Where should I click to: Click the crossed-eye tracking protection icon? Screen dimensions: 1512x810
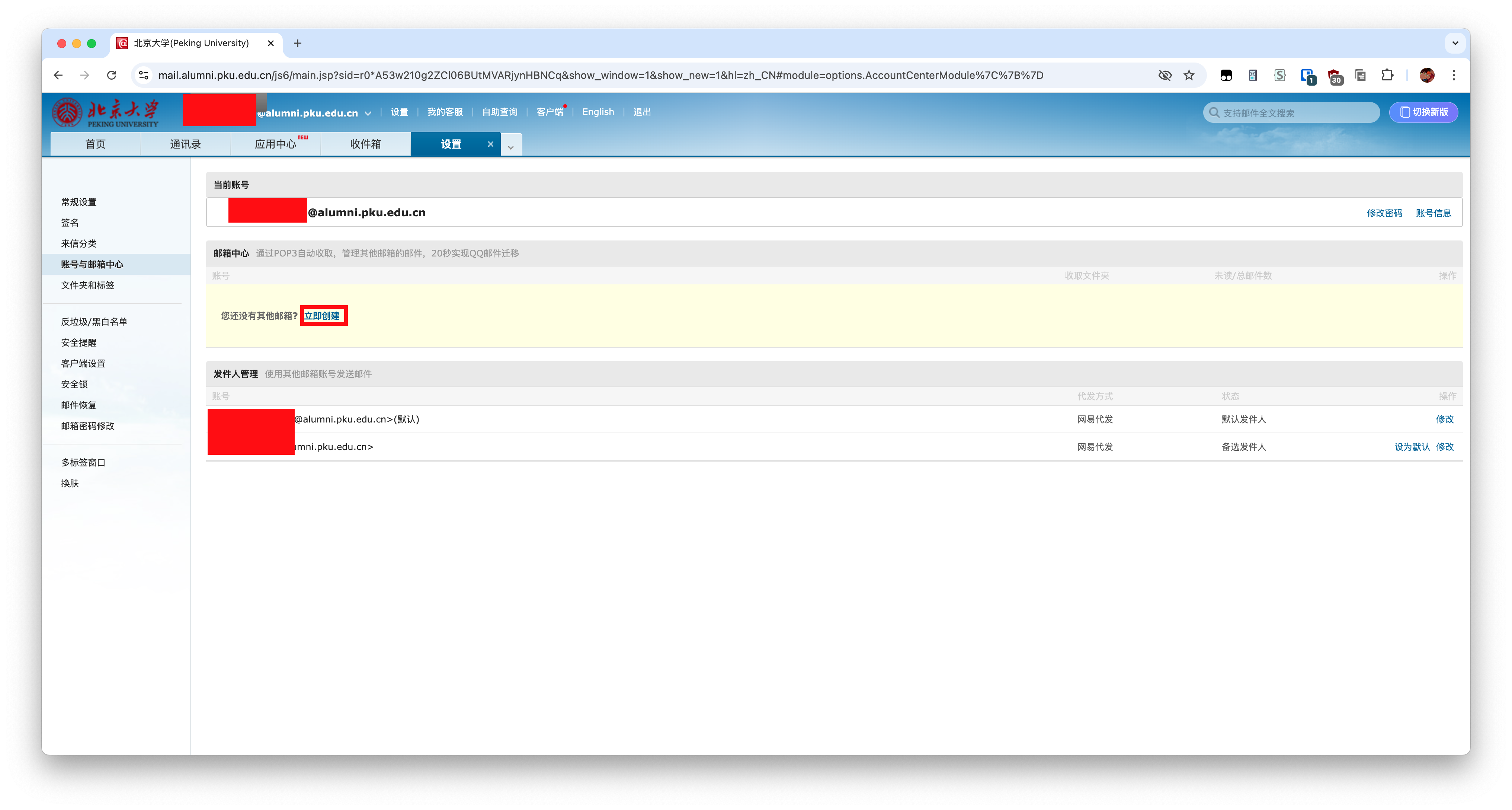coord(1165,75)
